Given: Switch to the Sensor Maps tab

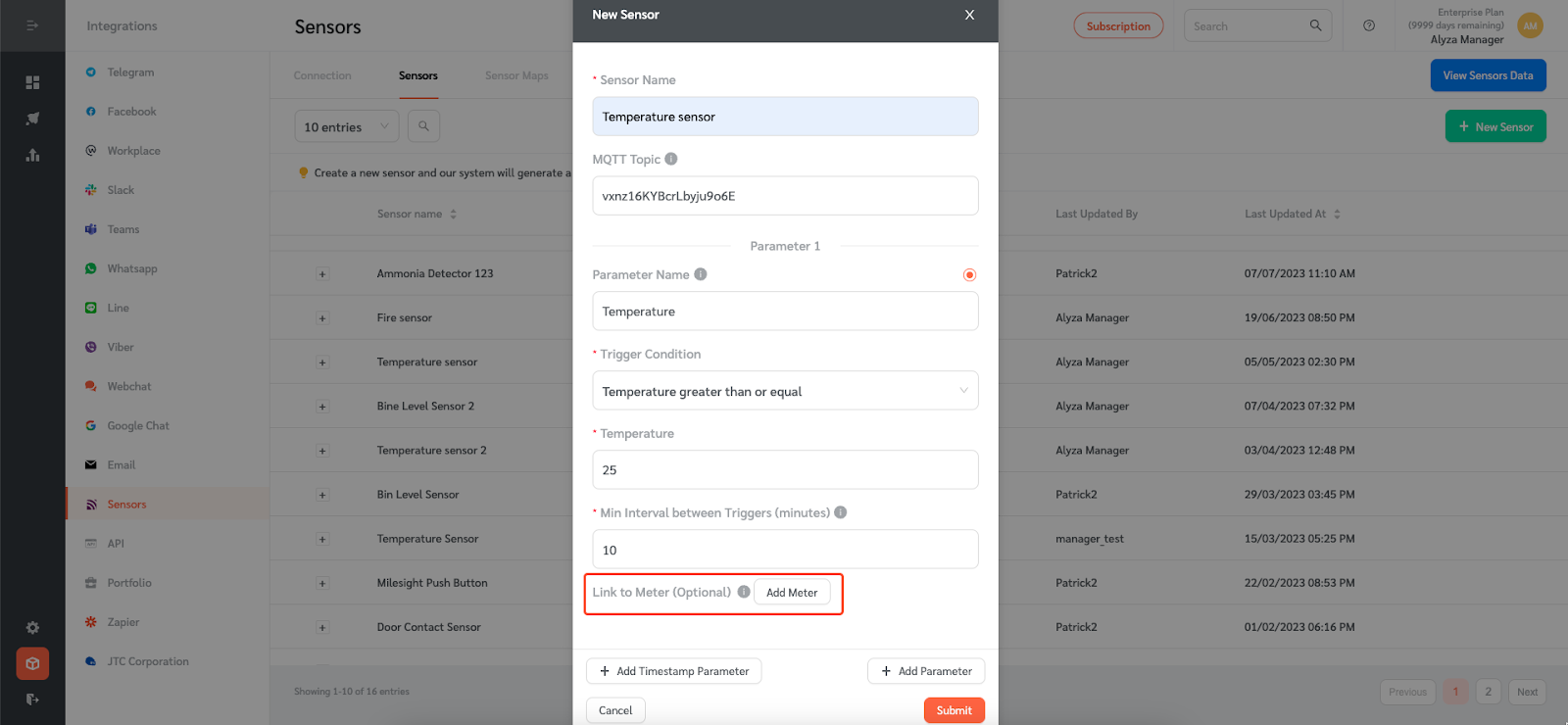Looking at the screenshot, I should pos(516,75).
